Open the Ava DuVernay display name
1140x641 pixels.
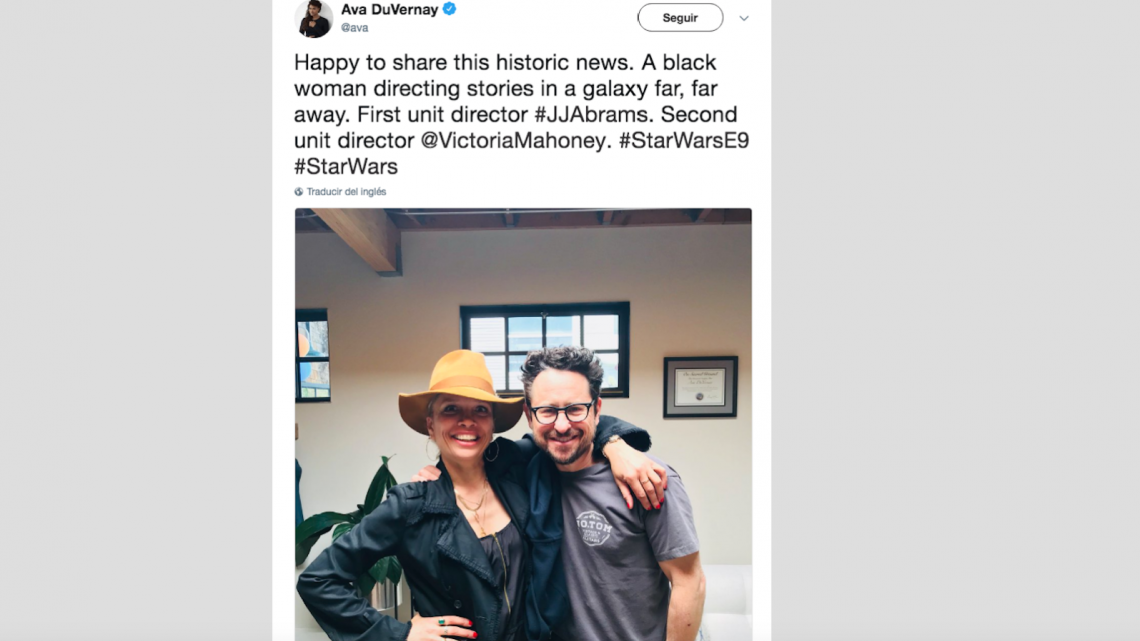389,9
